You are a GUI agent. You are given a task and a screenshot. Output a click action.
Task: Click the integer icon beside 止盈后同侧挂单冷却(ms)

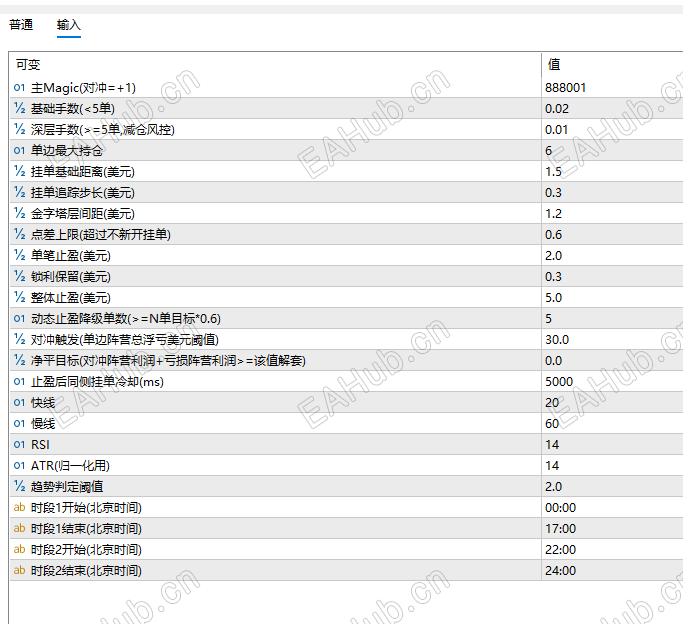[20, 381]
